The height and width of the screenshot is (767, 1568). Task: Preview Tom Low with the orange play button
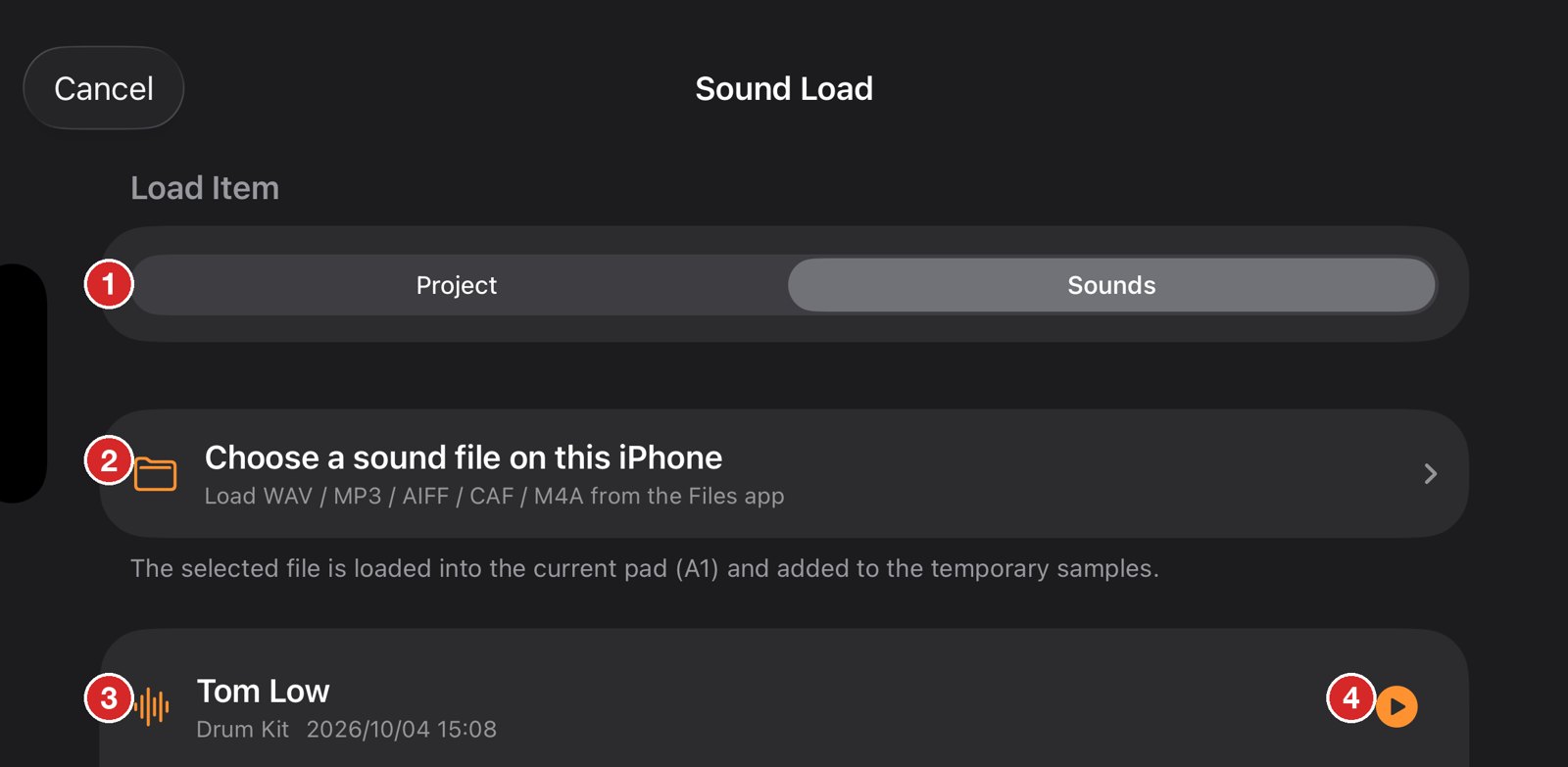click(x=1396, y=706)
